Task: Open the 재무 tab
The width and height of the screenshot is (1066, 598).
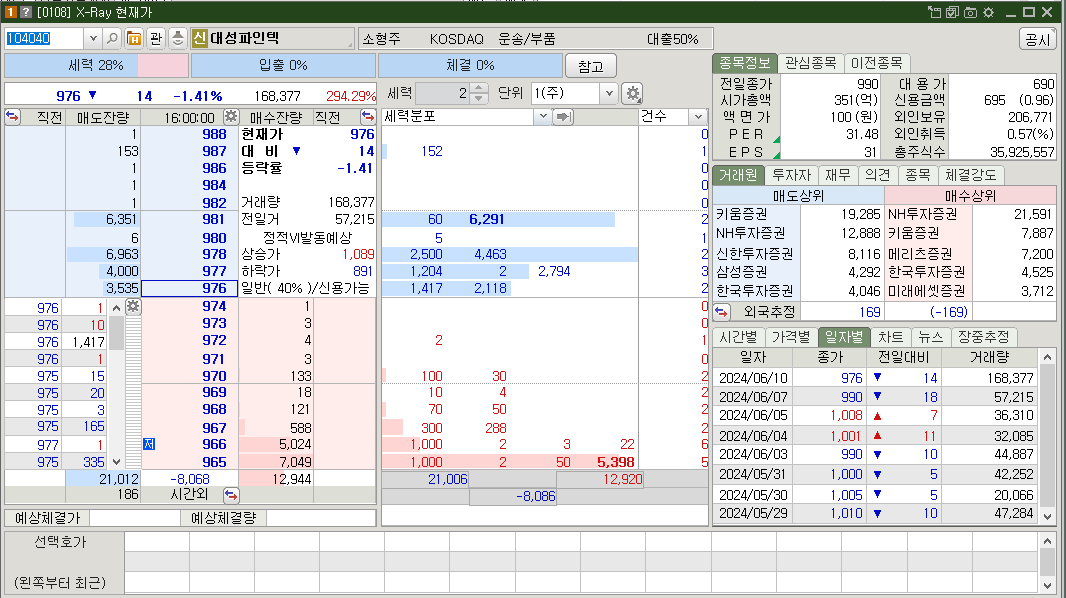Action: 838,175
